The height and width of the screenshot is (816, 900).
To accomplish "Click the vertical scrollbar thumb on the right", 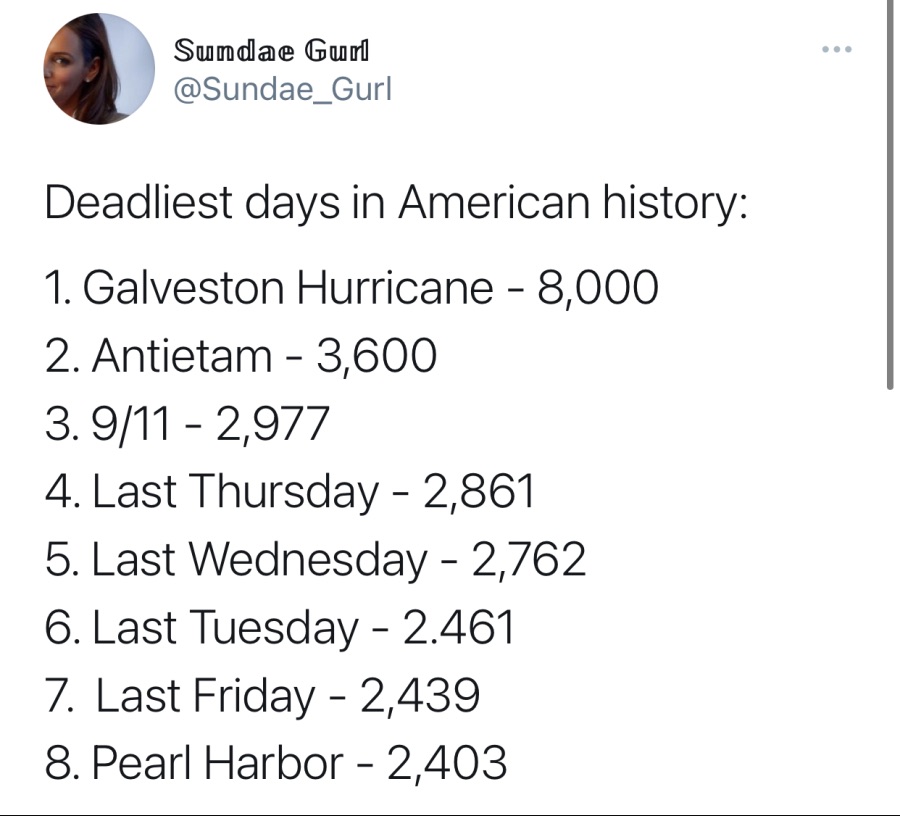I will (890, 195).
